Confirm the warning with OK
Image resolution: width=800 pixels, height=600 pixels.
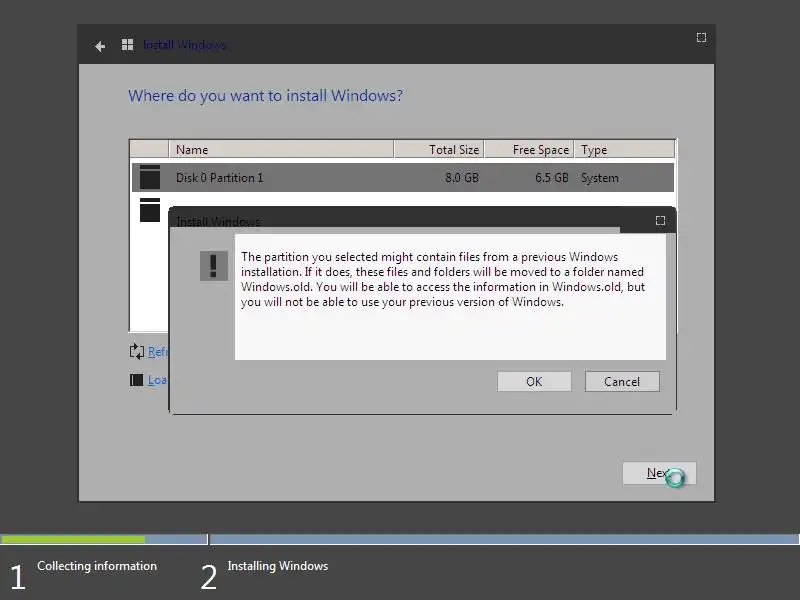click(x=534, y=382)
